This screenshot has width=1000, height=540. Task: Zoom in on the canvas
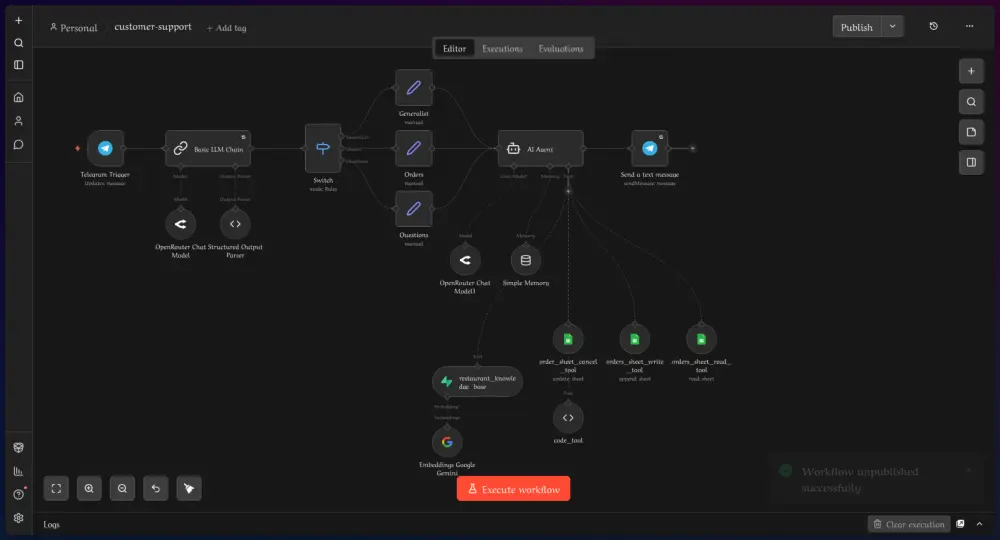pyautogui.click(x=89, y=488)
